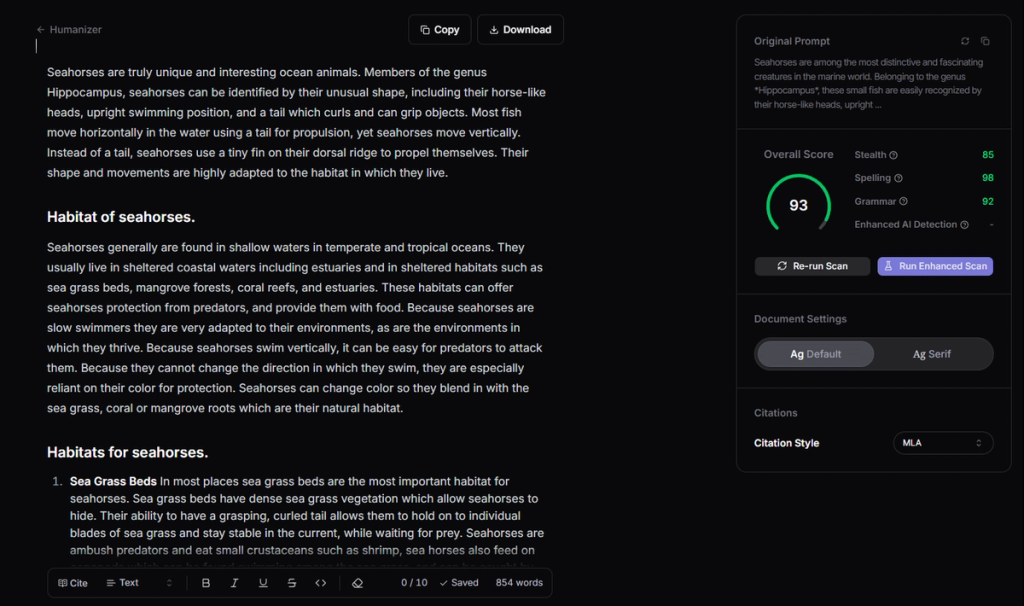Copy the original prompt text icon

click(x=985, y=41)
